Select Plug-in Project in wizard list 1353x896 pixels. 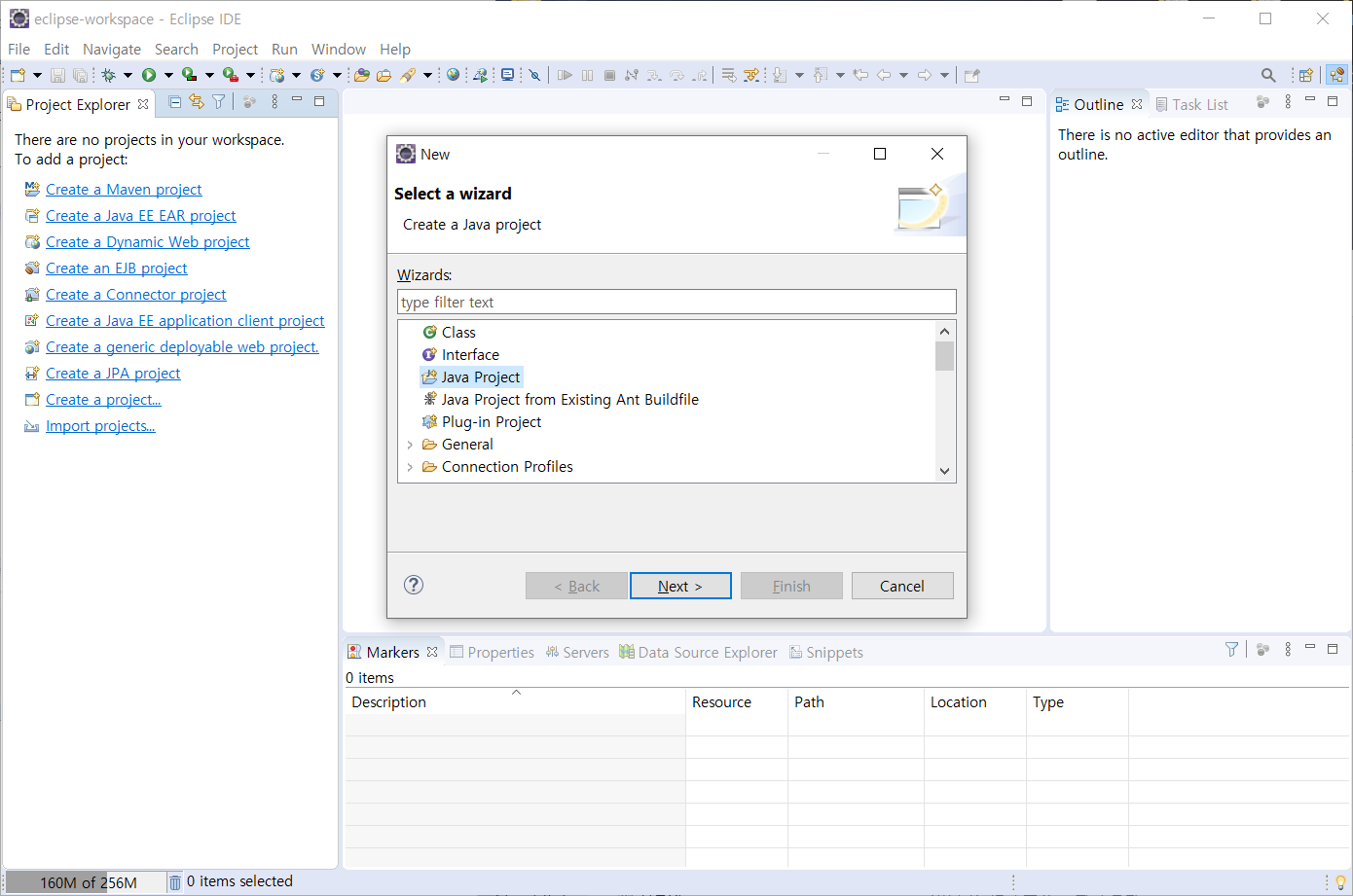[492, 422]
